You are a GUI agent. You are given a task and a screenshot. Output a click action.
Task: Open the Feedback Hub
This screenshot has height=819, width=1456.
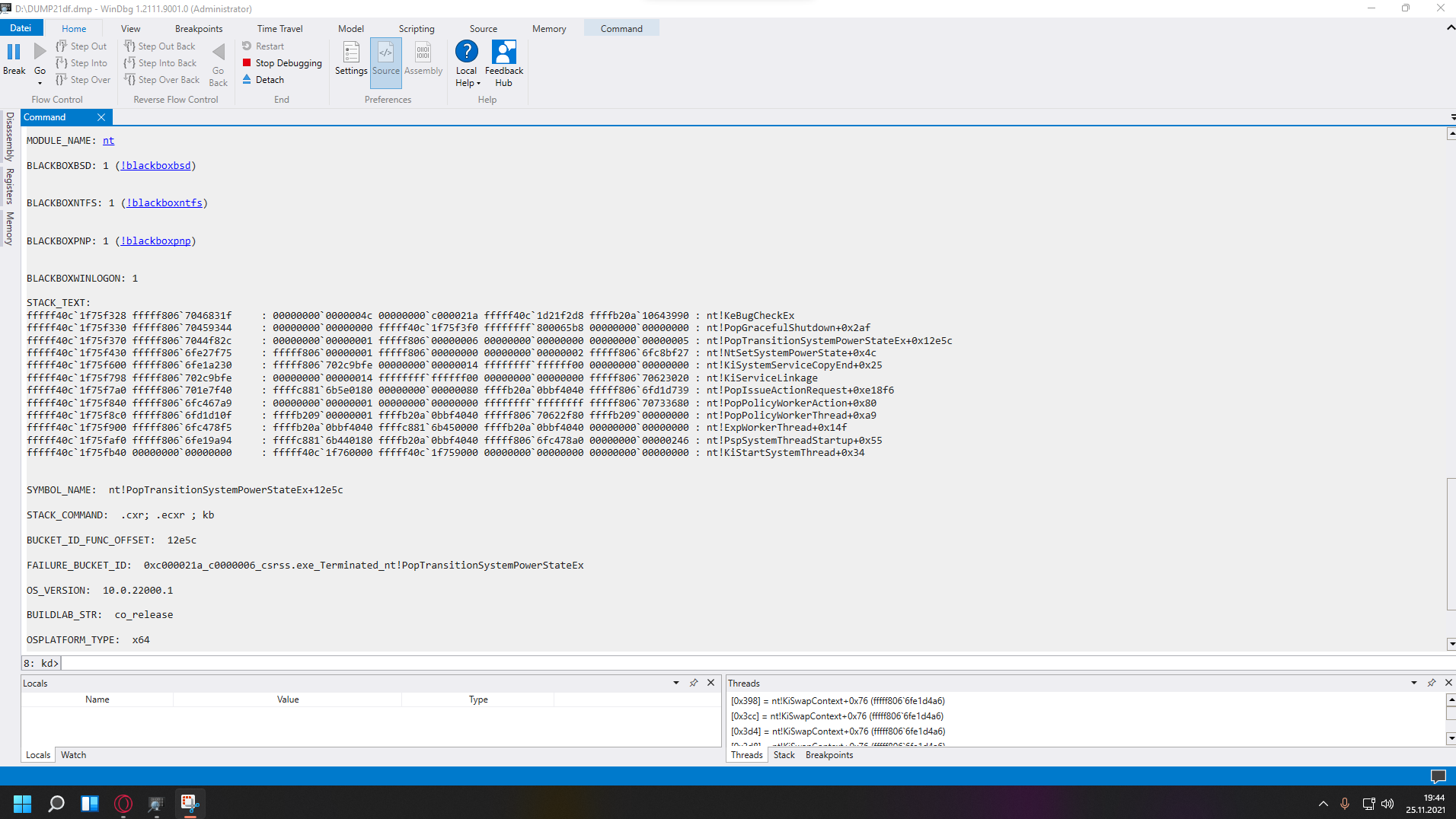pos(504,64)
